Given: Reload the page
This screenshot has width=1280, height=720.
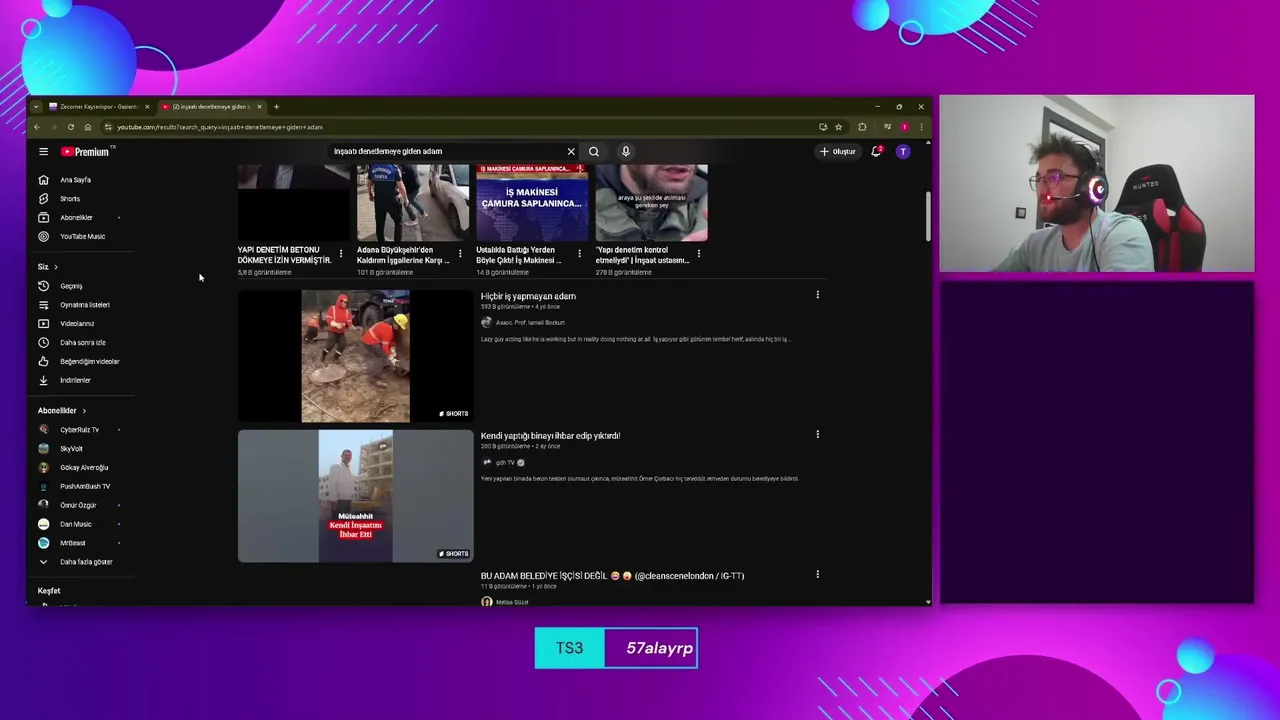Looking at the screenshot, I should tap(70, 127).
